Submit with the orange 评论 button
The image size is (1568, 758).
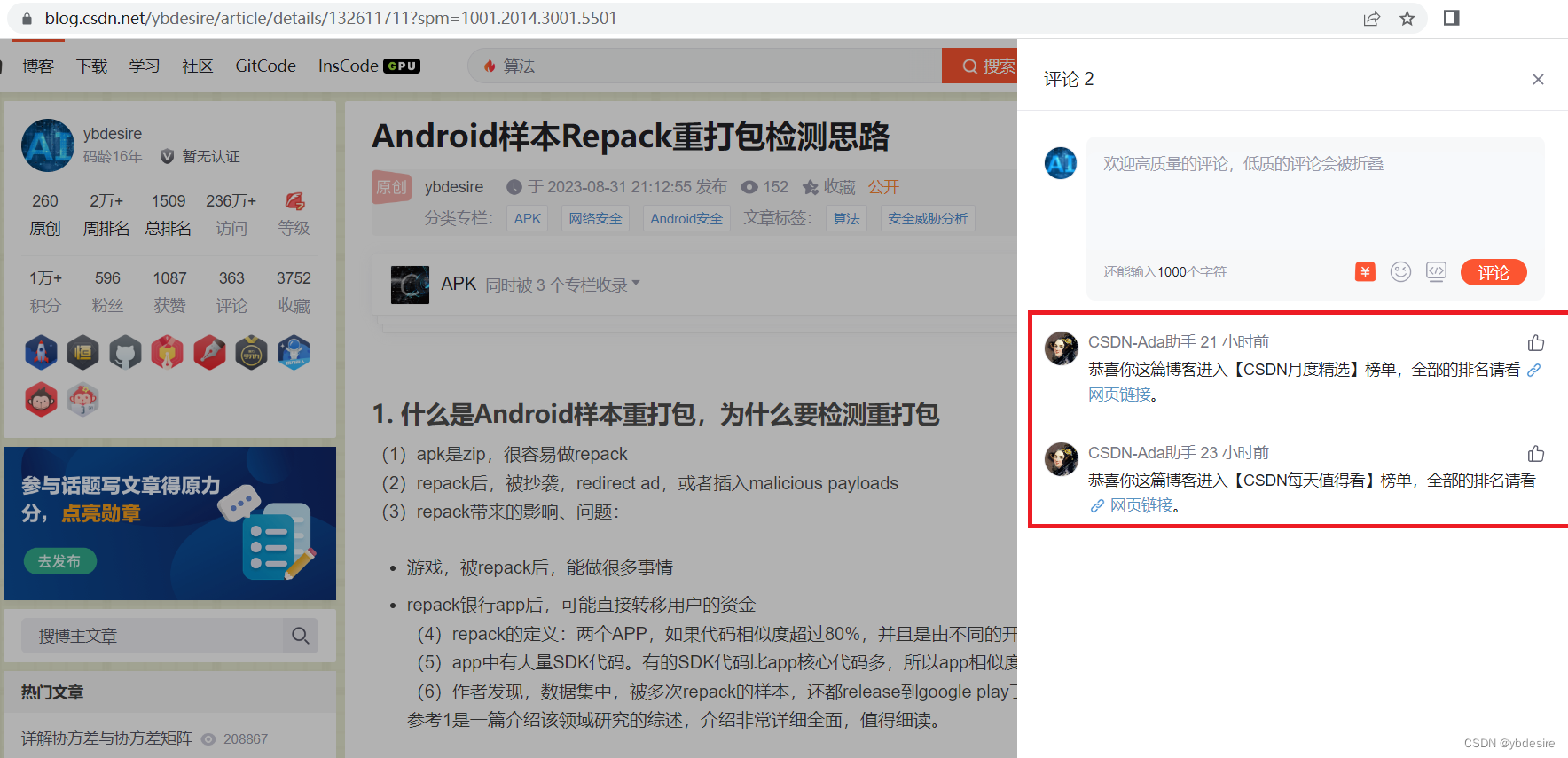[1494, 272]
